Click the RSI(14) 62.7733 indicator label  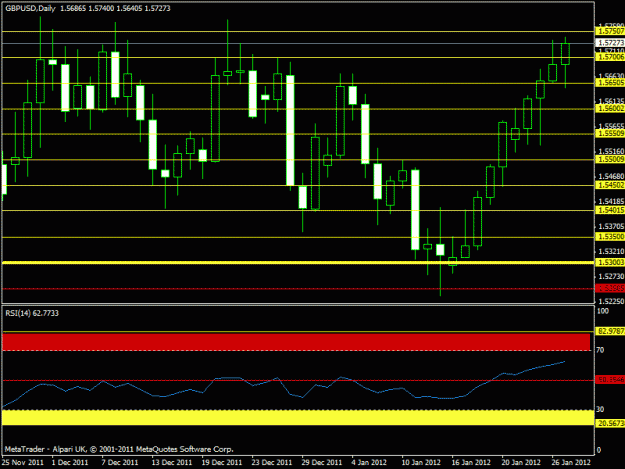(32, 313)
